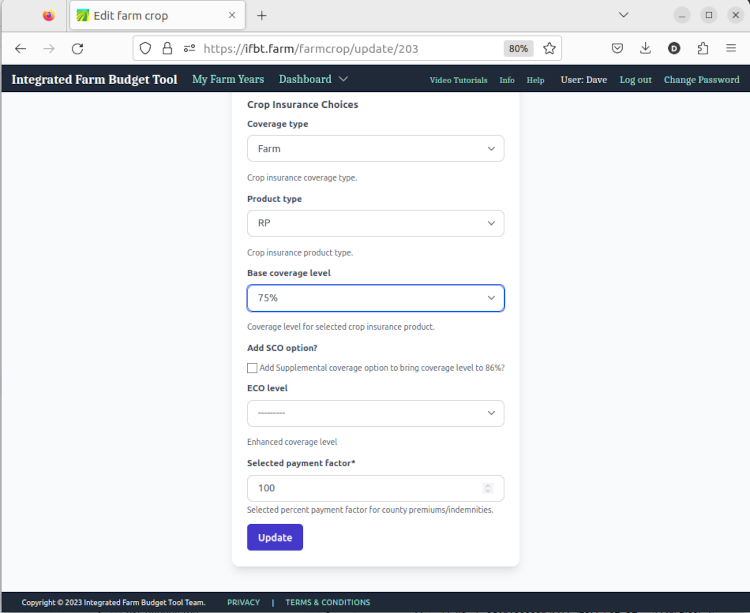Viewport: 750px width, 613px height.
Task: Bookmark this page with the star icon
Action: [549, 48]
